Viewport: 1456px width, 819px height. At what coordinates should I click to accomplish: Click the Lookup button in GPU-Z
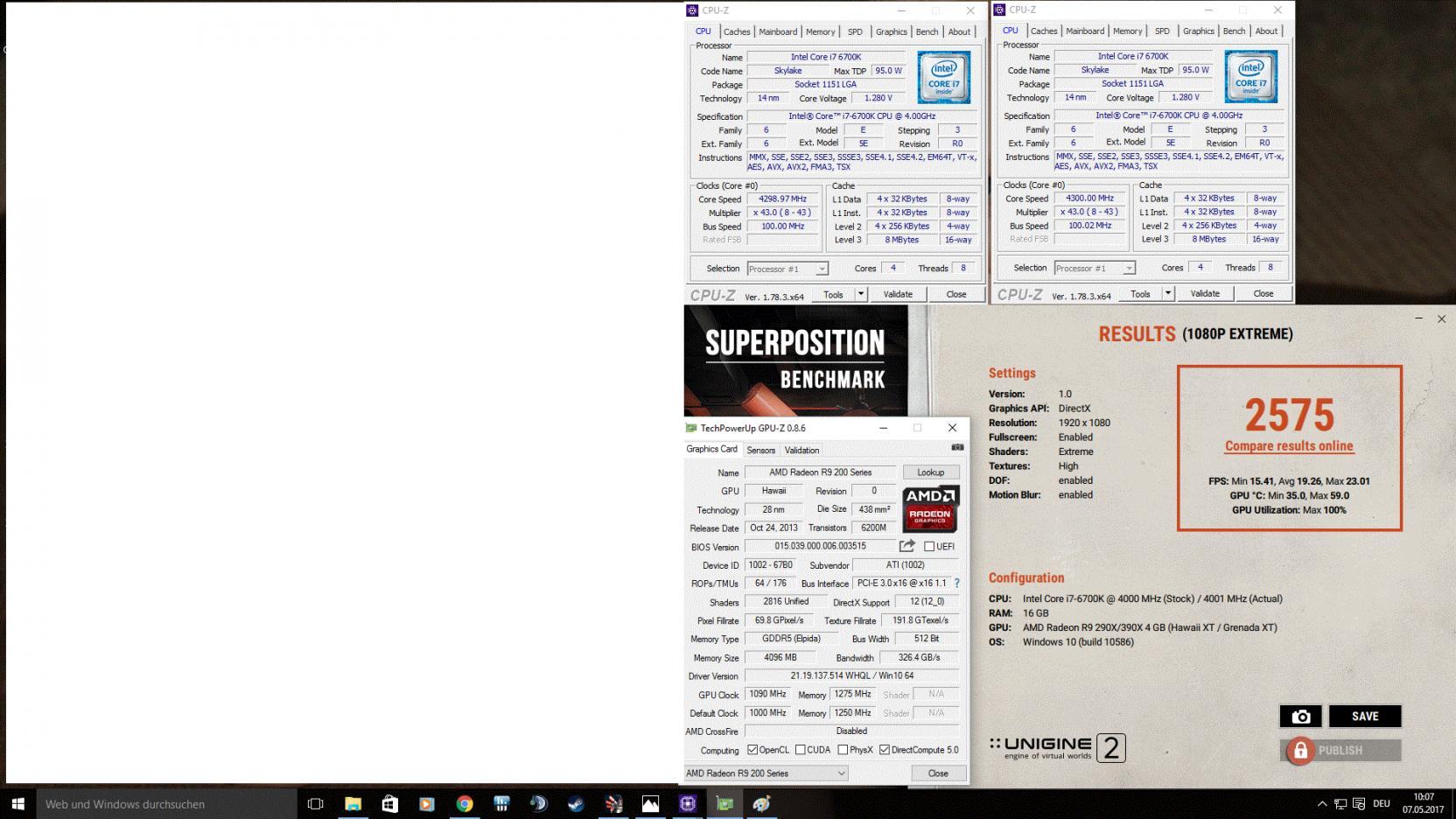click(931, 472)
